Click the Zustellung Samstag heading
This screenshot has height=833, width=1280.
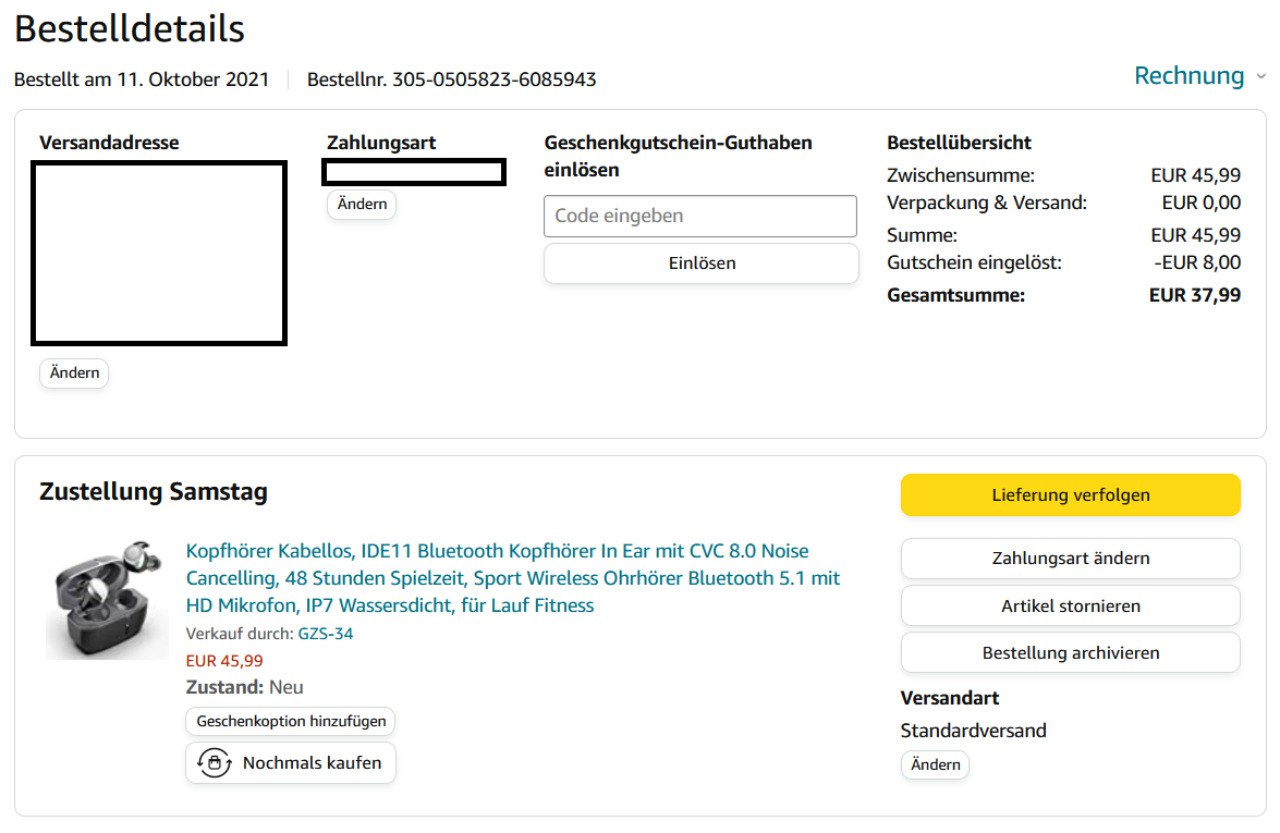(153, 492)
